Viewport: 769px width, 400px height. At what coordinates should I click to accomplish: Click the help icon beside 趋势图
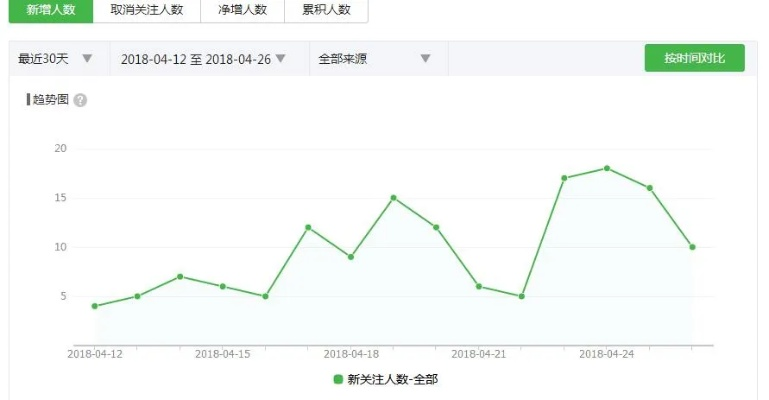80,100
